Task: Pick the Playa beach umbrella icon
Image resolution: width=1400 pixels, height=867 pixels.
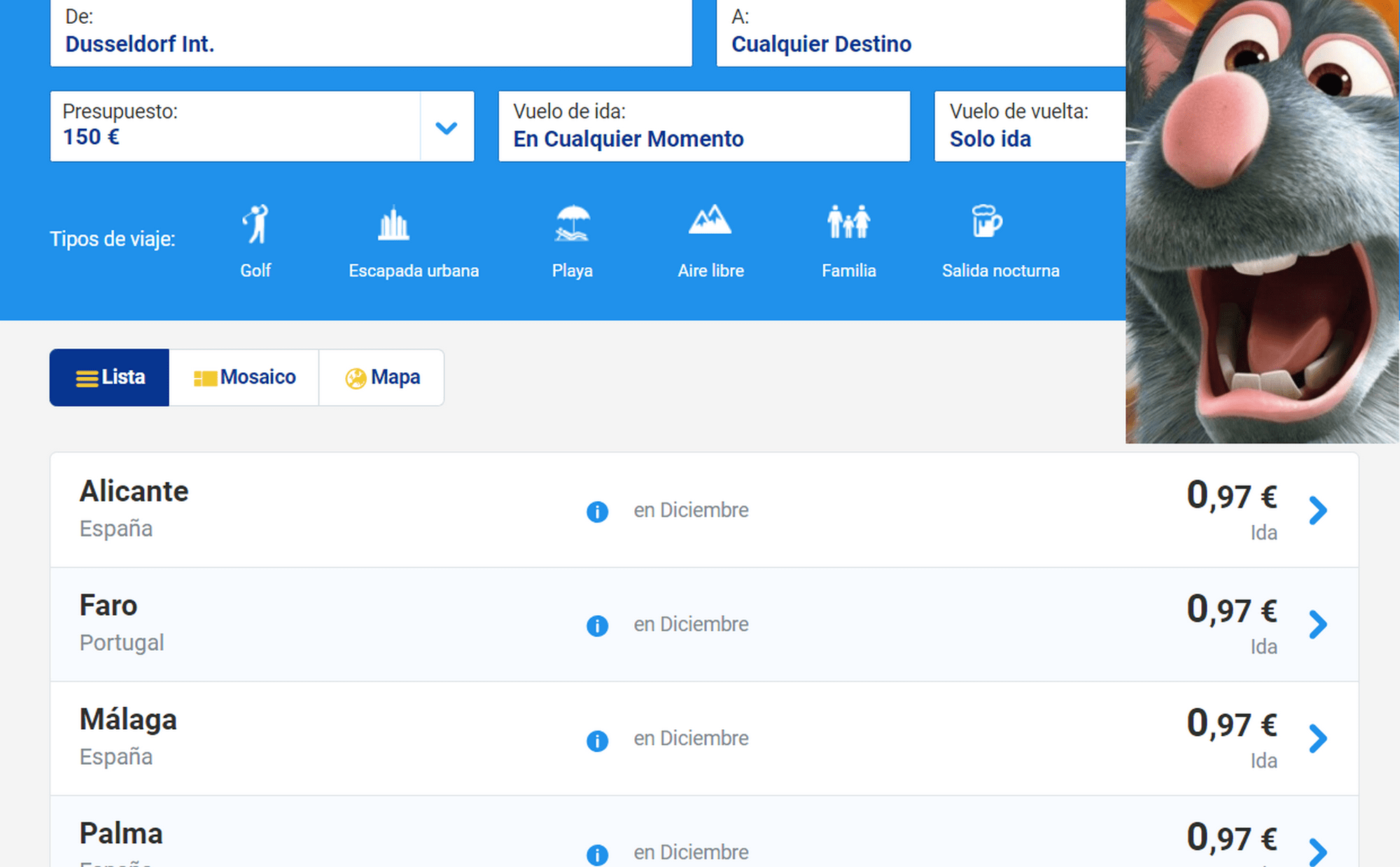Action: click(x=573, y=223)
